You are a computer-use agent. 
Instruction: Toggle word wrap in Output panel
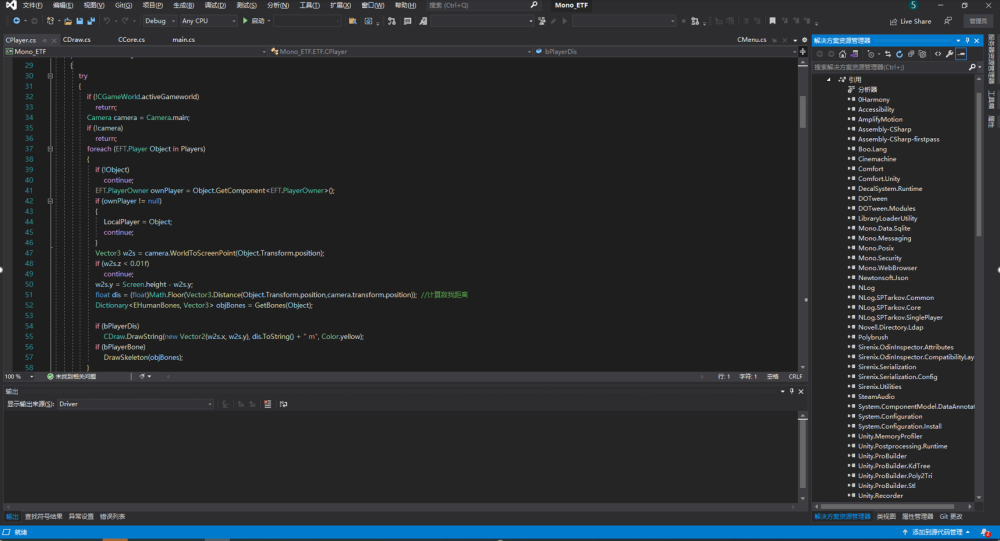[283, 404]
